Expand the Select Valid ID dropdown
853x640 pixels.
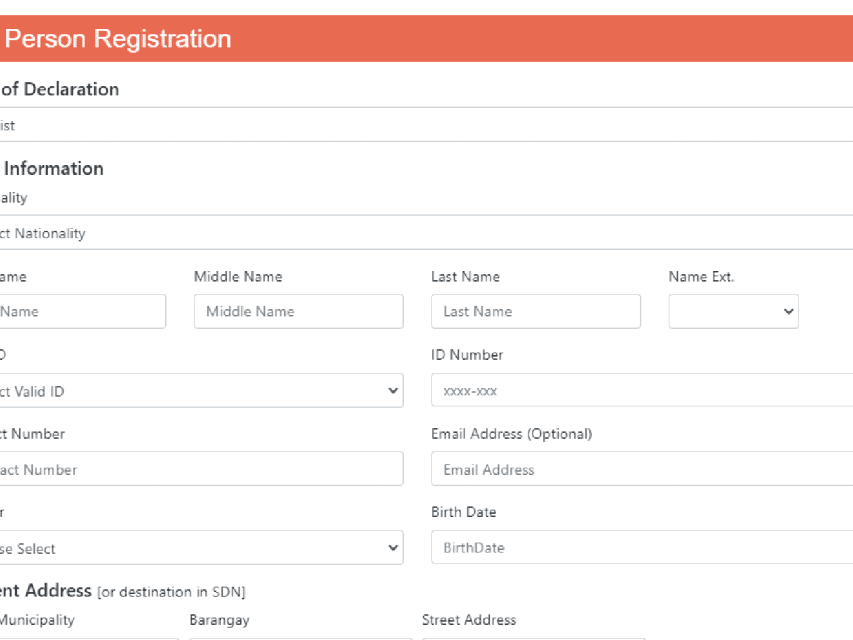(200, 391)
